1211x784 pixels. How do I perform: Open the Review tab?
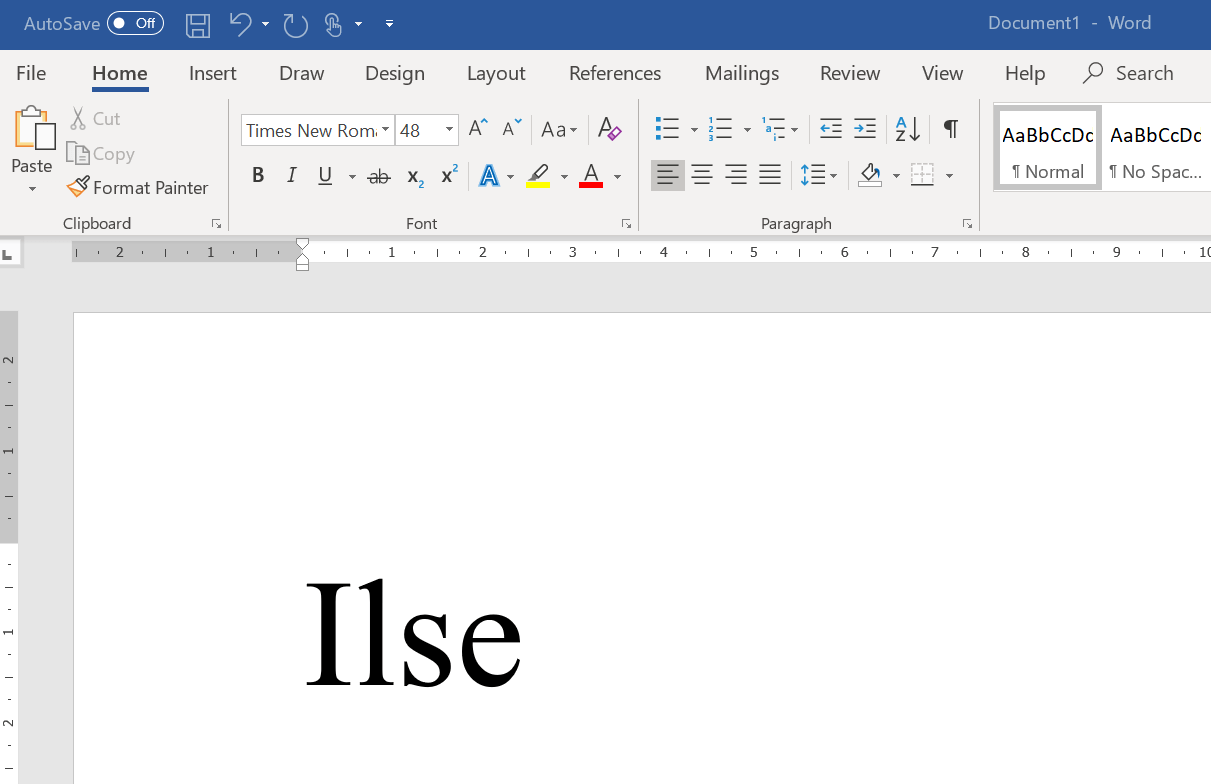(x=849, y=73)
